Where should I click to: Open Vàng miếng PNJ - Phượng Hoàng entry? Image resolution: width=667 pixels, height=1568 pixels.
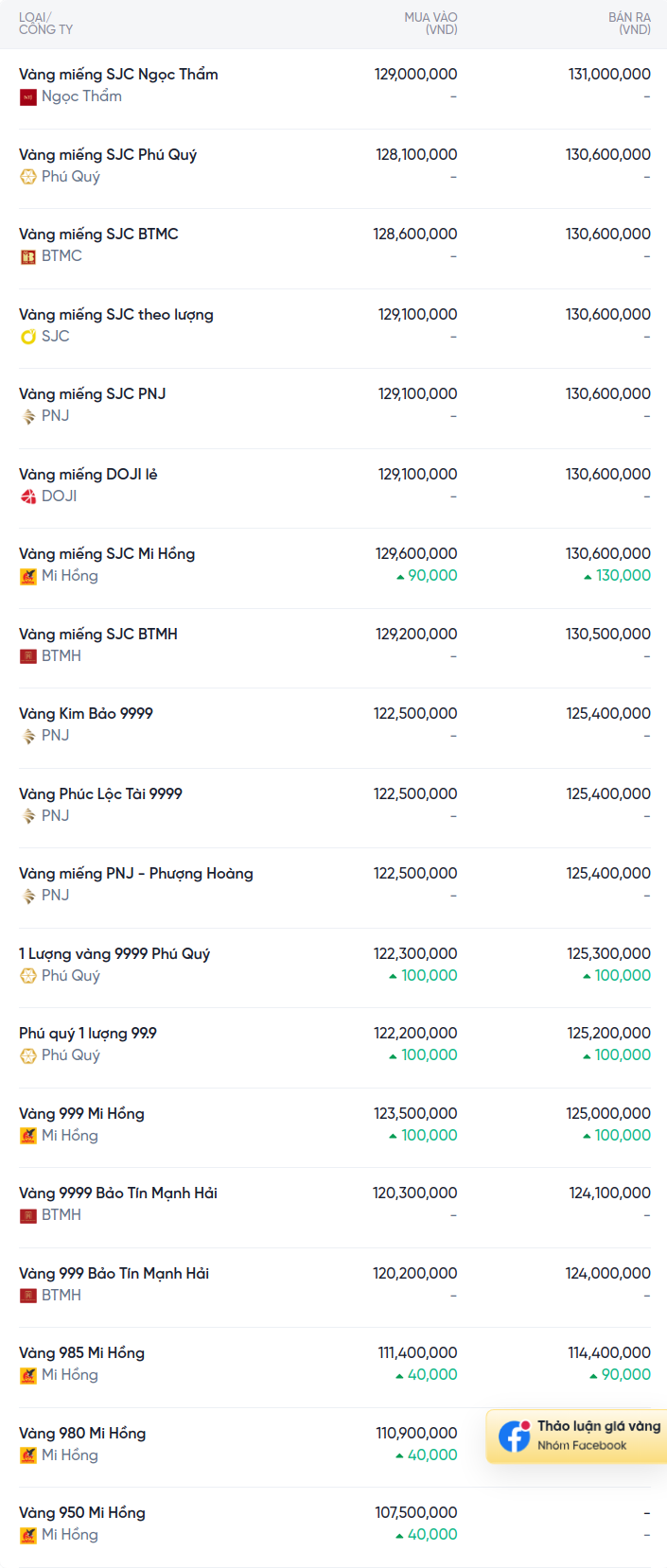coord(335,888)
